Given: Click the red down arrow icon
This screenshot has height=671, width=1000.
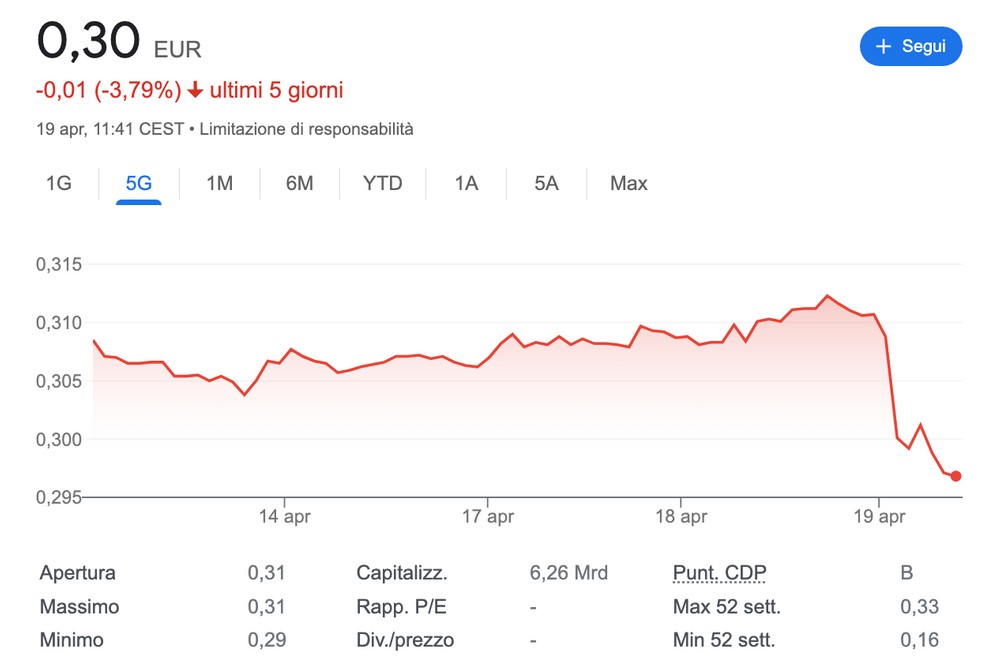Looking at the screenshot, I should pyautogui.click(x=195, y=91).
